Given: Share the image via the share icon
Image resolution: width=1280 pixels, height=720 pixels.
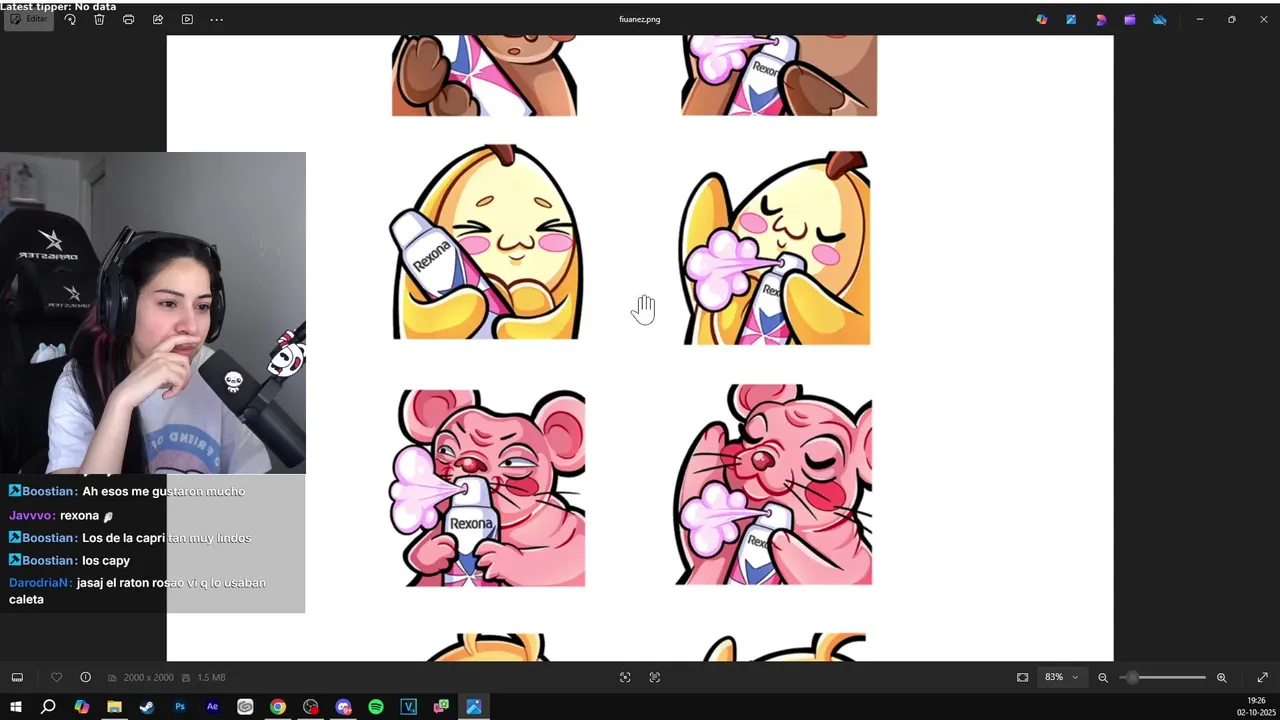Looking at the screenshot, I should (158, 19).
